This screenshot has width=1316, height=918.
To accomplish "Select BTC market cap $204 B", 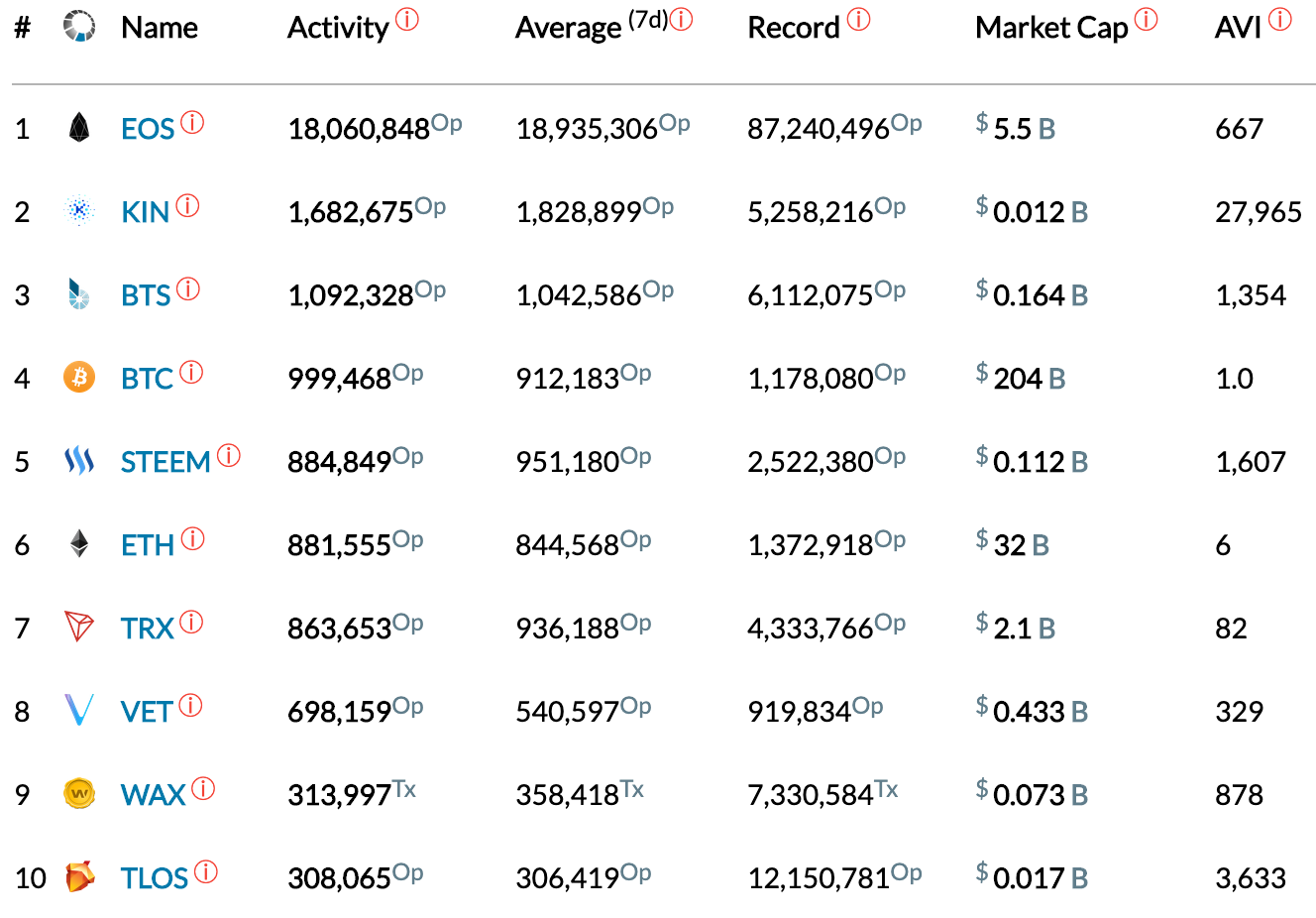I will pos(1021,377).
